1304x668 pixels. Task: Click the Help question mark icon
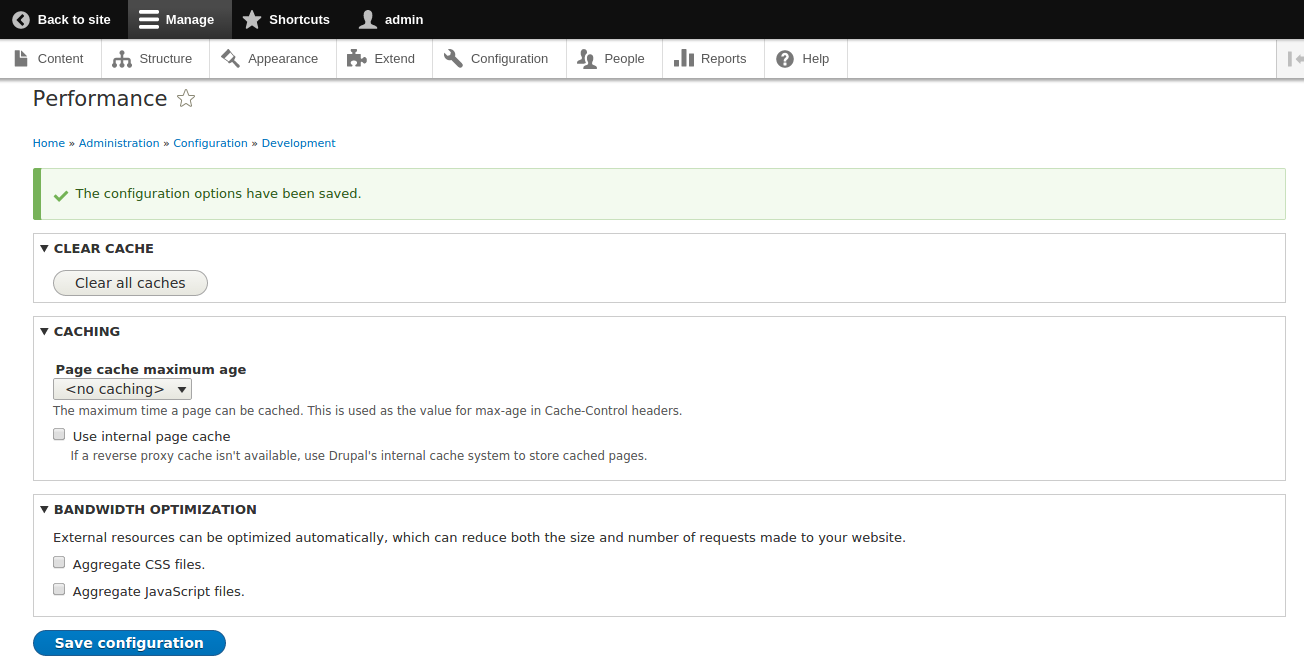point(785,59)
